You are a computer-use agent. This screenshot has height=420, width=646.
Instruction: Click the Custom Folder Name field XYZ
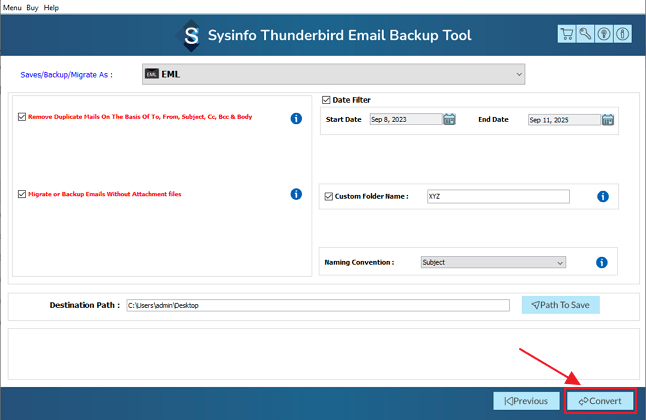498,196
